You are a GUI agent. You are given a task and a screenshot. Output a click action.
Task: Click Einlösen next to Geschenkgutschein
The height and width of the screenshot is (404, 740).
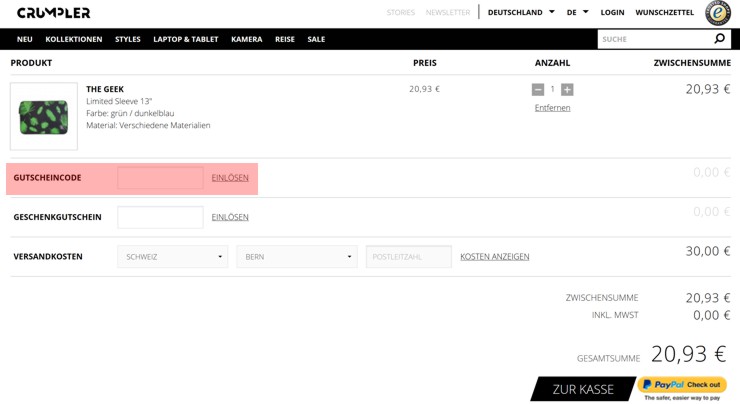coord(230,217)
